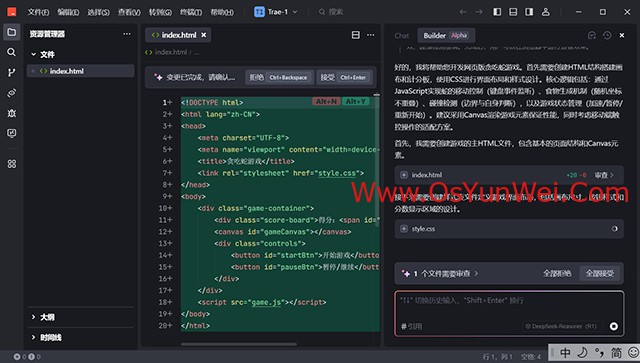Click the #引用 reference button
This screenshot has height=363, width=640.
411,326
